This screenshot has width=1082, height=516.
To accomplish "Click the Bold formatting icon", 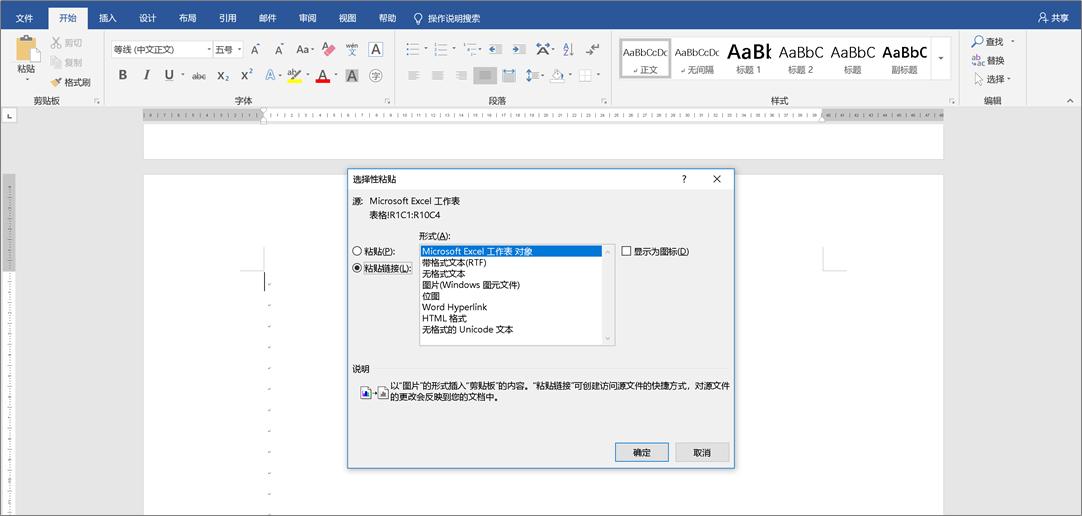I will point(123,75).
